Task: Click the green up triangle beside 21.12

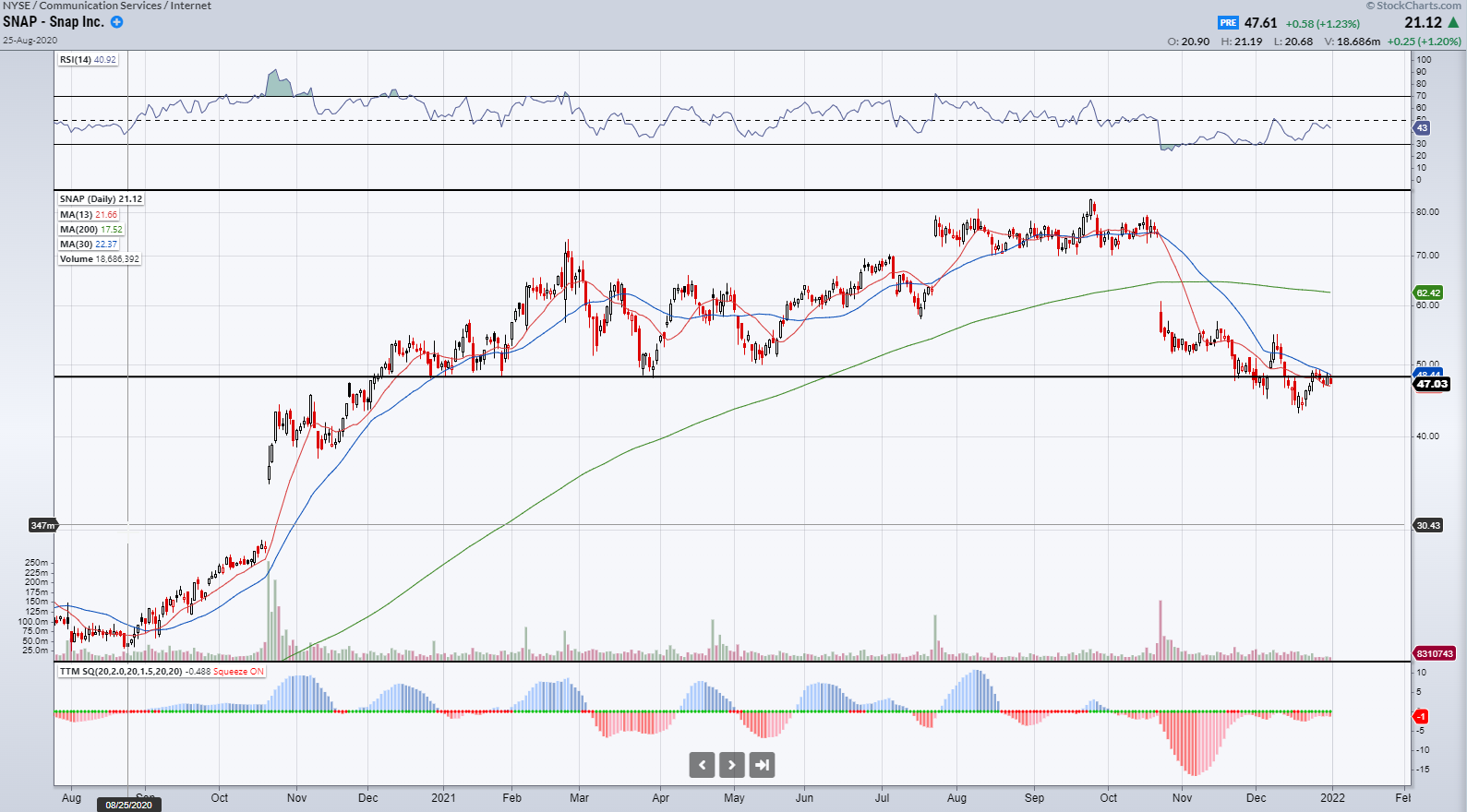Action: click(1453, 22)
